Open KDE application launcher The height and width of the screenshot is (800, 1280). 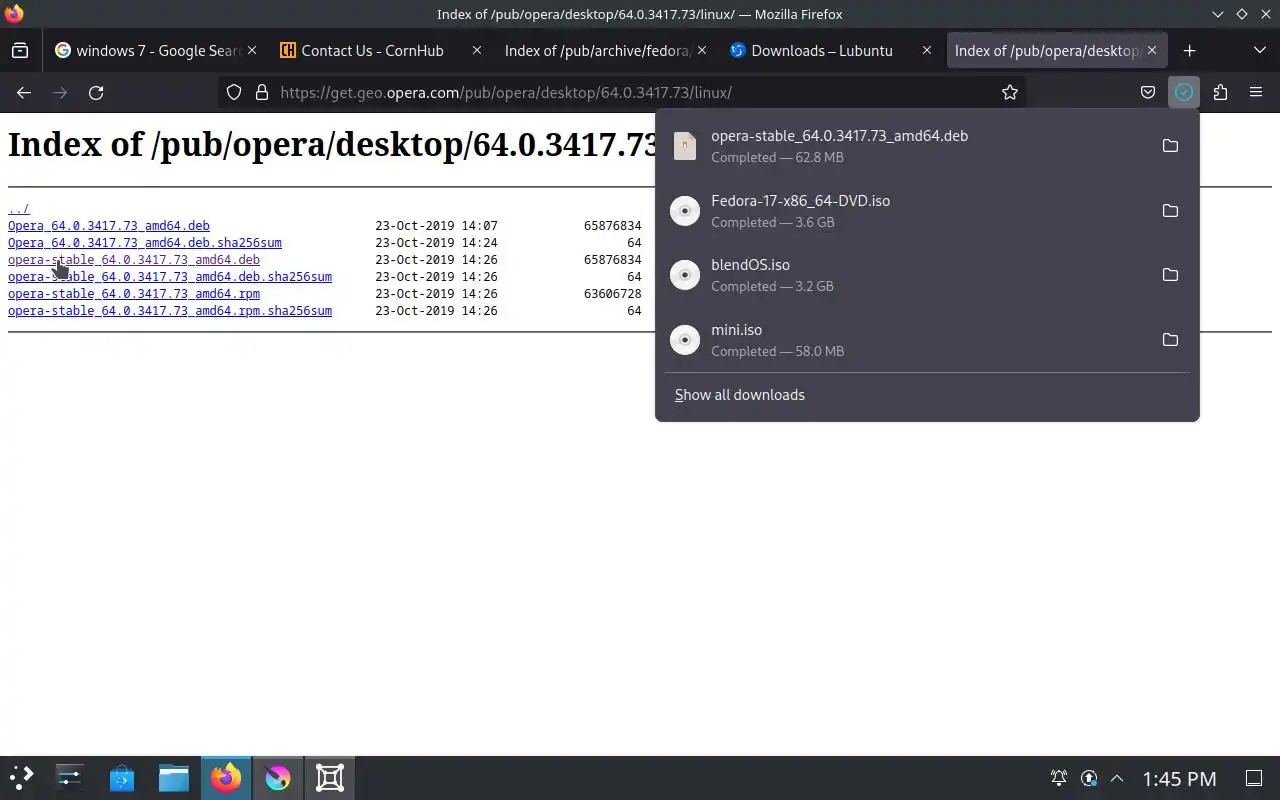(21, 777)
